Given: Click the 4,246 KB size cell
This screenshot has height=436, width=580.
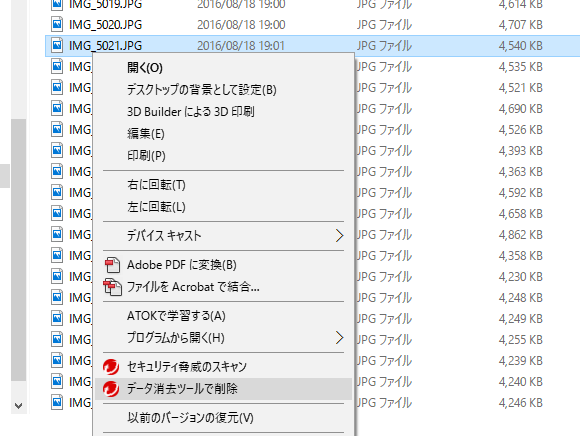Looking at the screenshot, I should pos(520,403).
